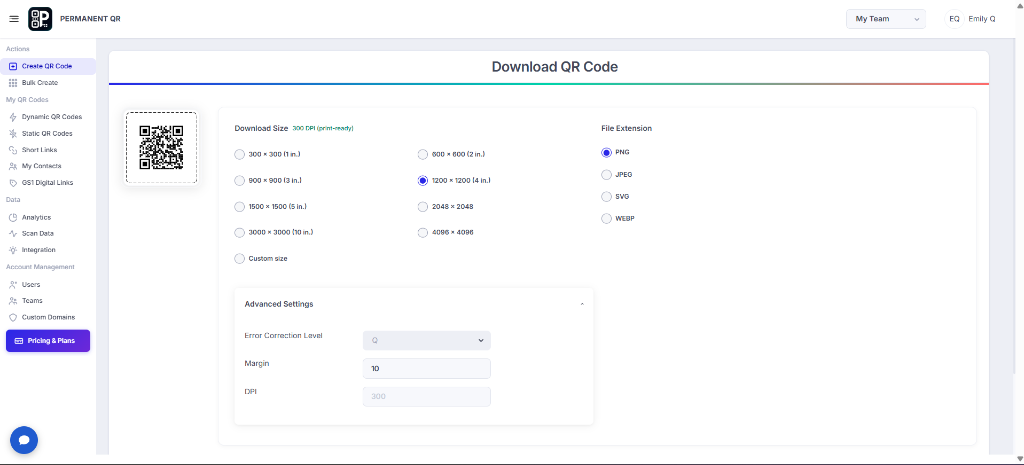This screenshot has height=465, width=1024.
Task: Go to the Users page
Action: 31,285
